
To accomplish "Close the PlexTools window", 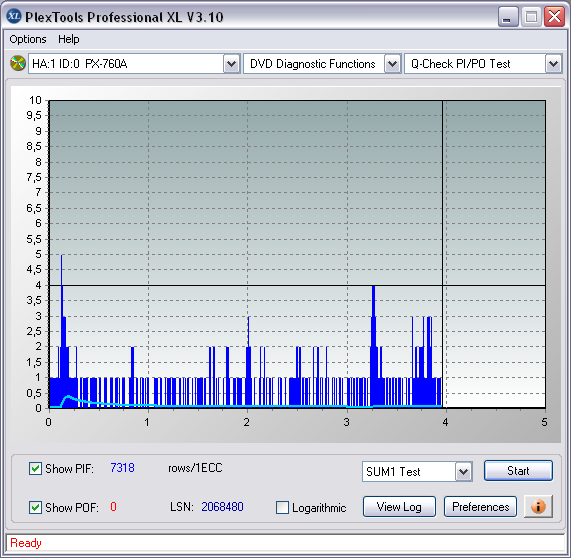I will [x=554, y=16].
